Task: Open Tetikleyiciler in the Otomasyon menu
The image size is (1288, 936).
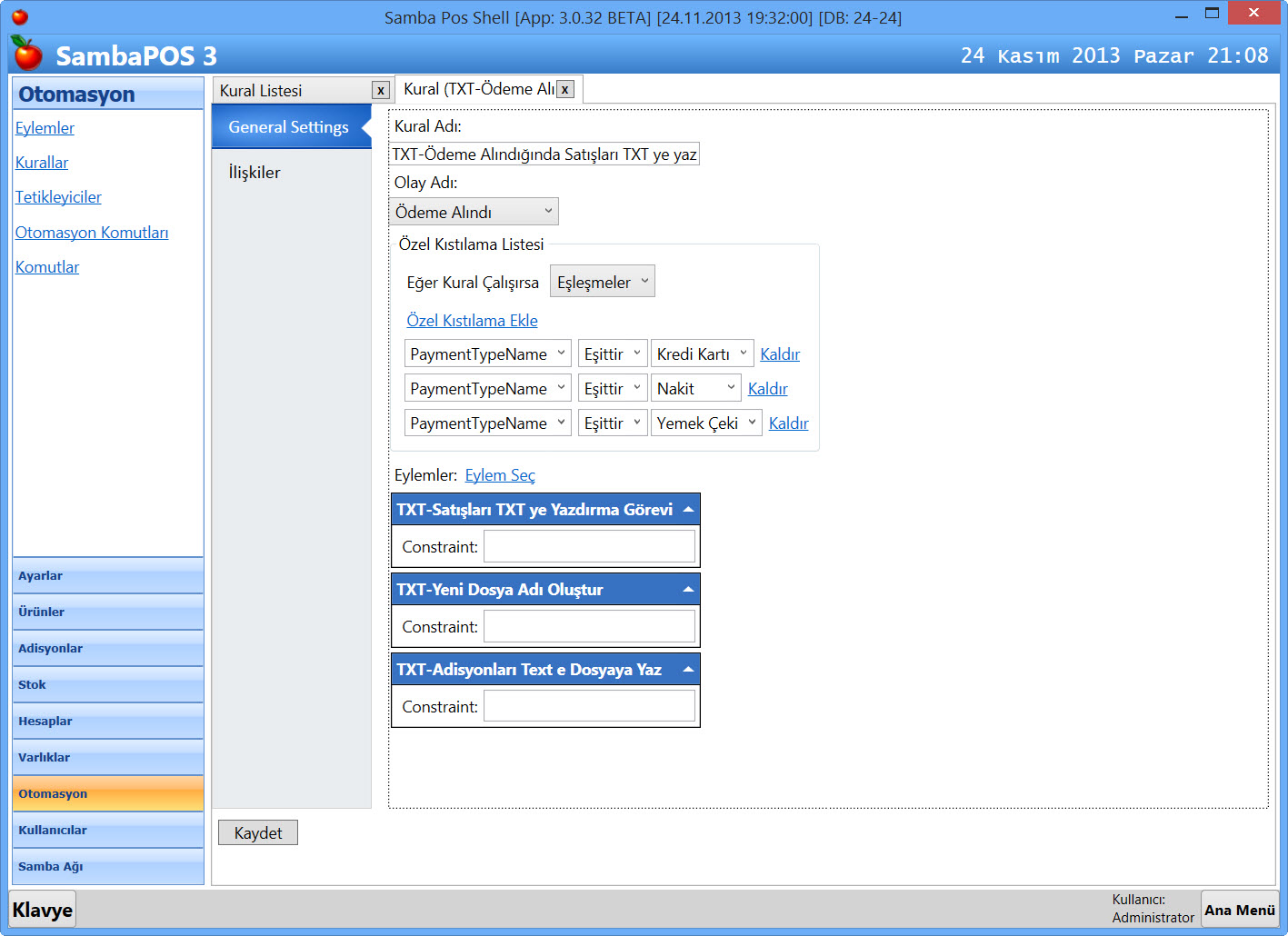Action: [x=58, y=197]
